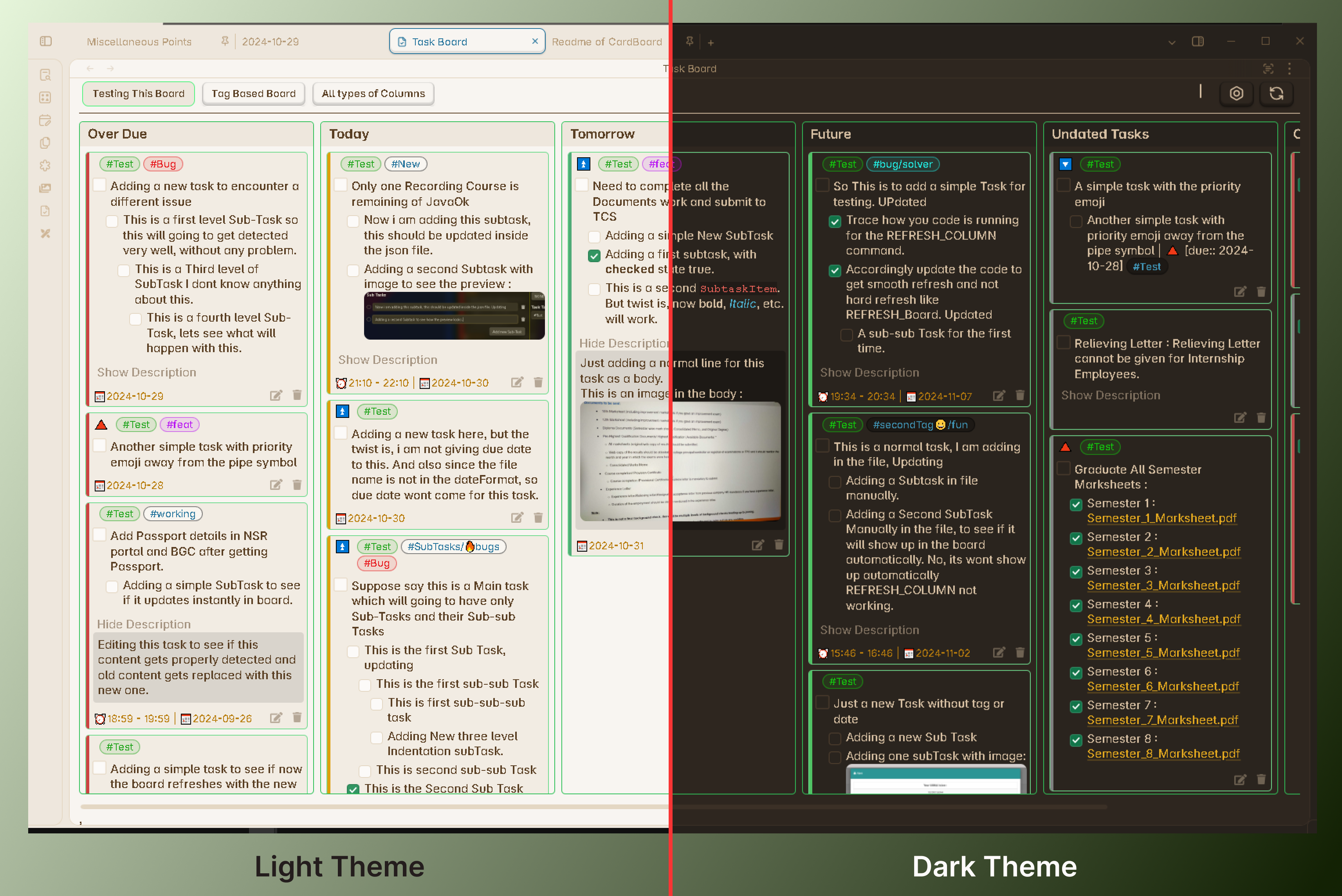Delete the 'Adding a new task to encounter' card
This screenshot has height=896, width=1342.
coord(298,395)
